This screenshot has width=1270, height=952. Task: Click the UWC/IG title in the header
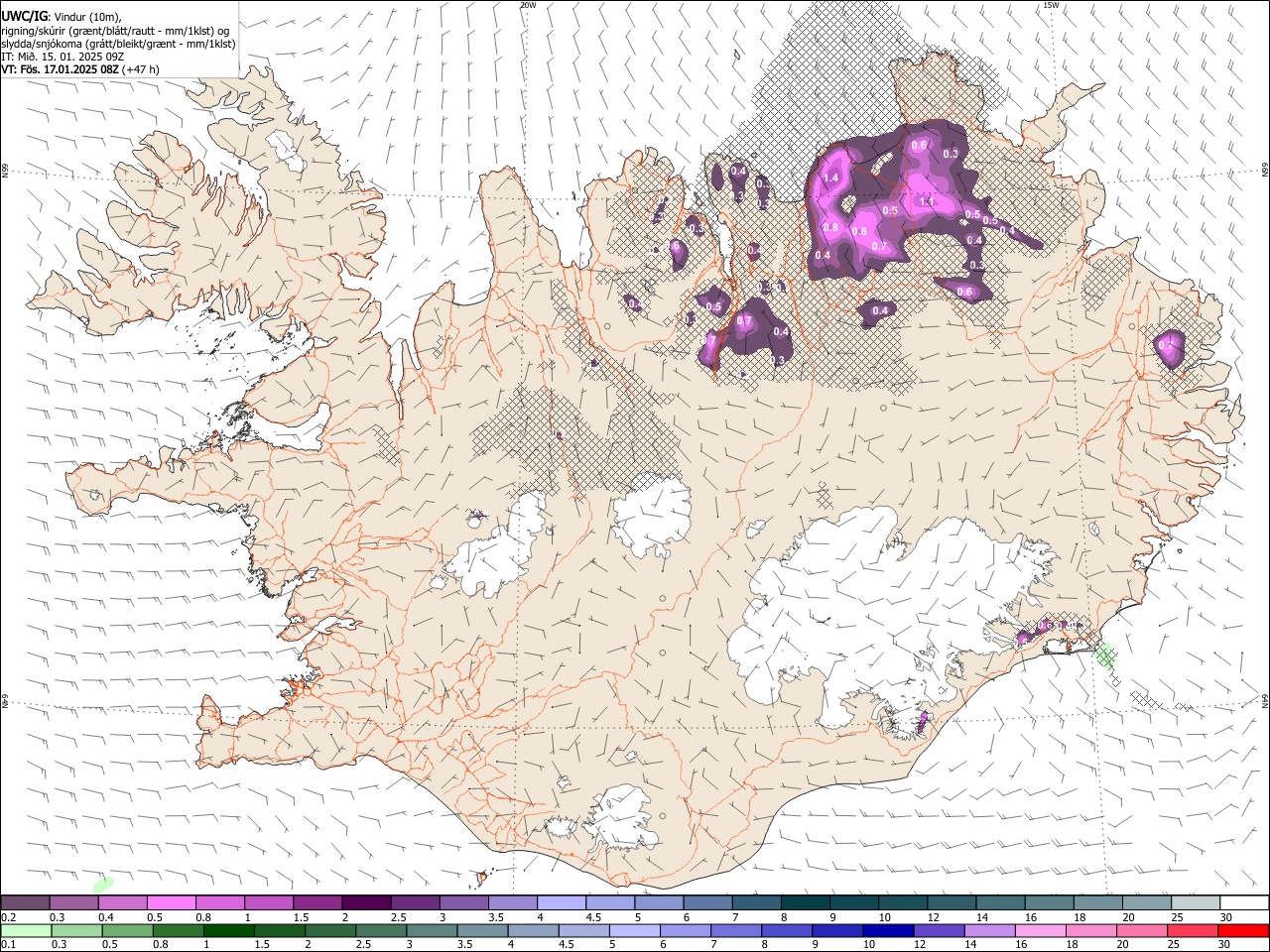pos(23,16)
